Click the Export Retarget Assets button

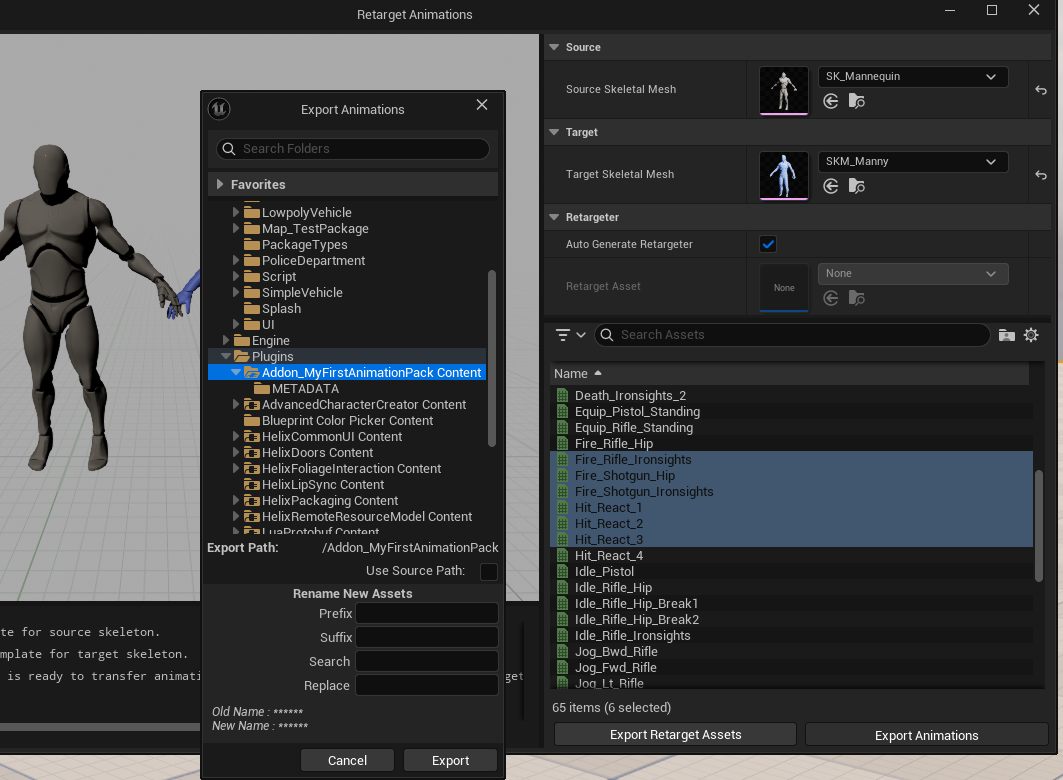tap(675, 735)
